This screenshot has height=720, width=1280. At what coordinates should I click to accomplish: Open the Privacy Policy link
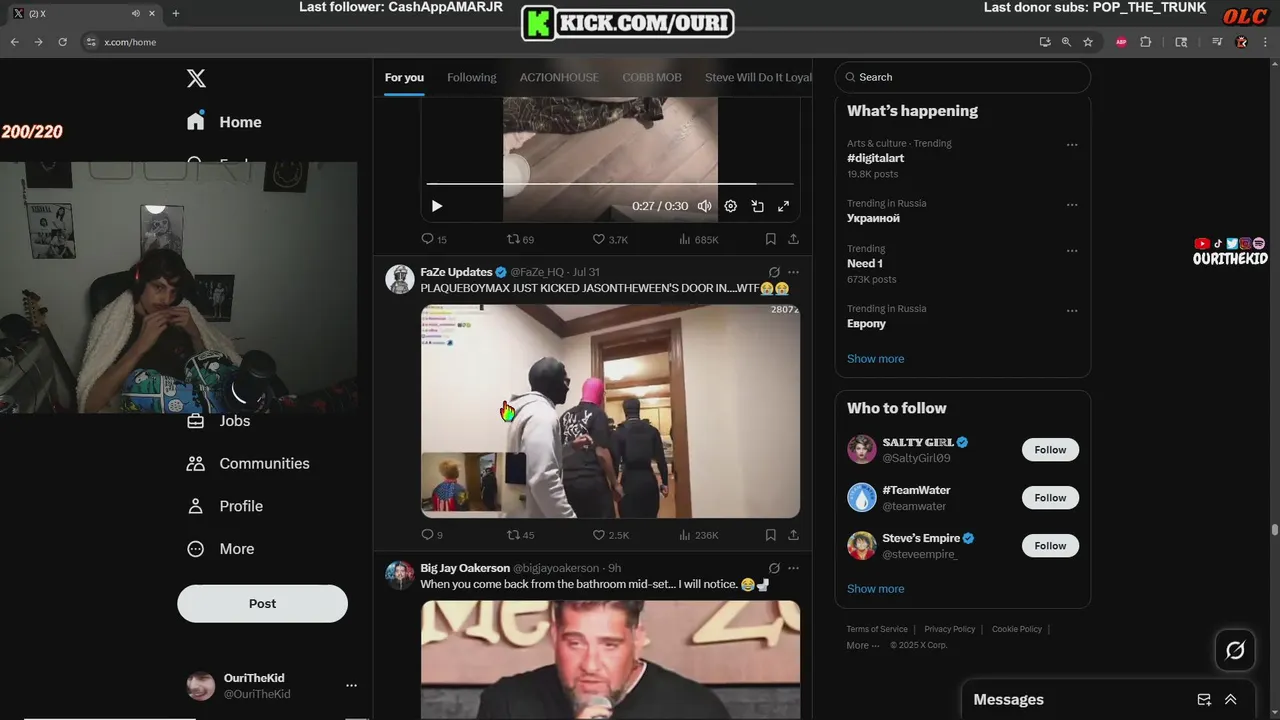[x=950, y=629]
